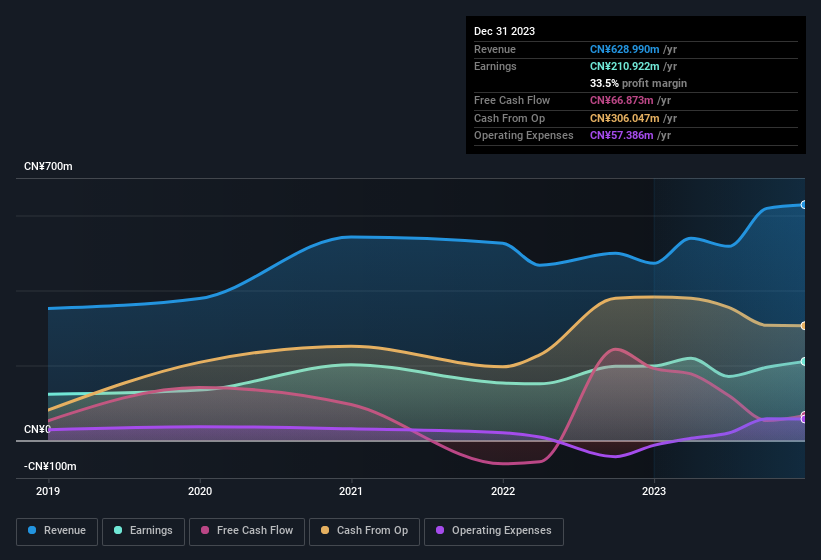This screenshot has height=560, width=821.
Task: Click the 33.5% profit margin text
Action: point(638,83)
